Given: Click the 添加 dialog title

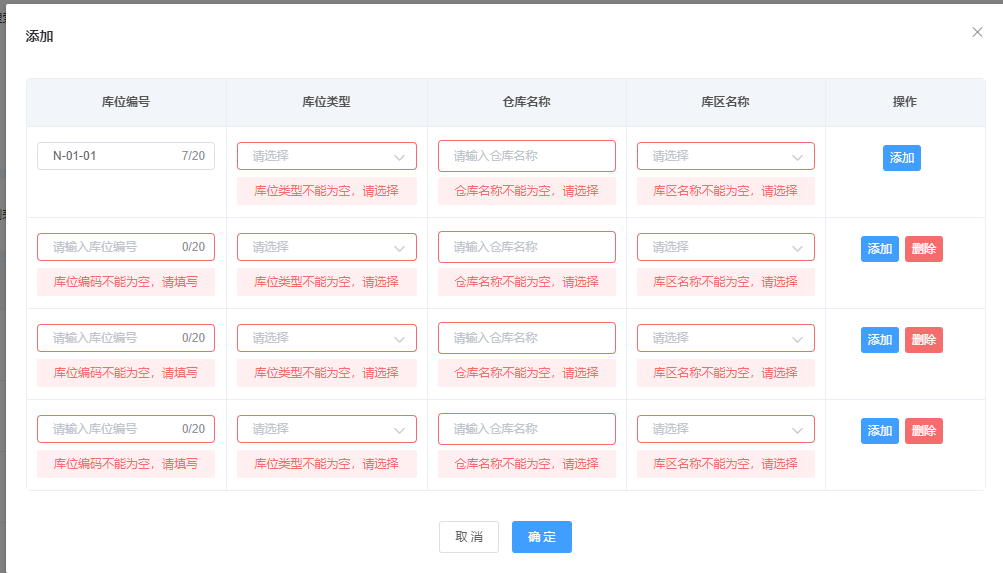Looking at the screenshot, I should (x=39, y=36).
